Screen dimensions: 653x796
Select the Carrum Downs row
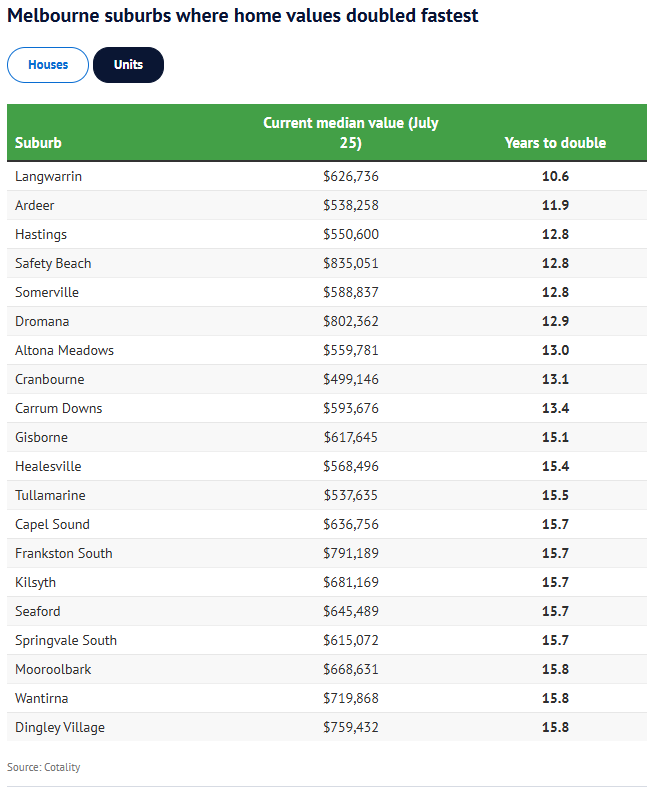(59, 408)
